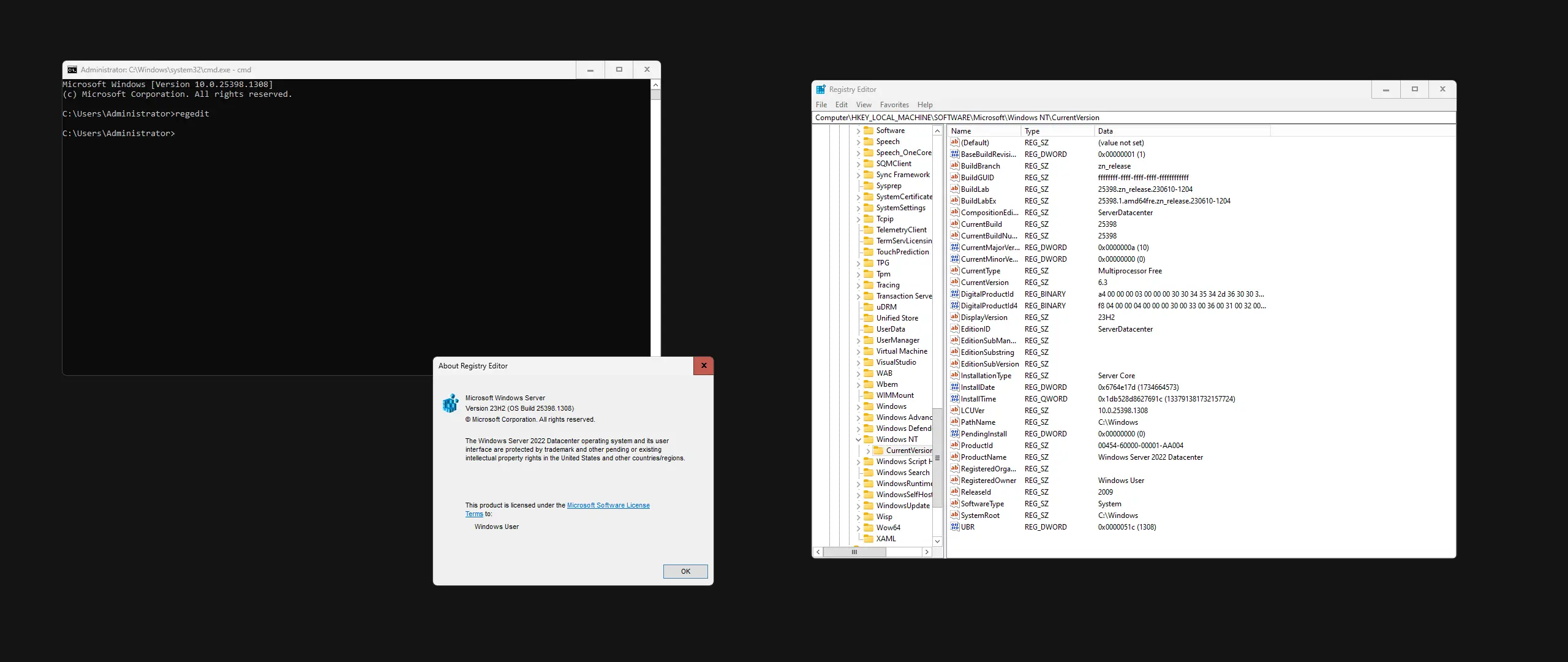Open the Favorites menu
This screenshot has width=1568, height=662.
tap(894, 105)
